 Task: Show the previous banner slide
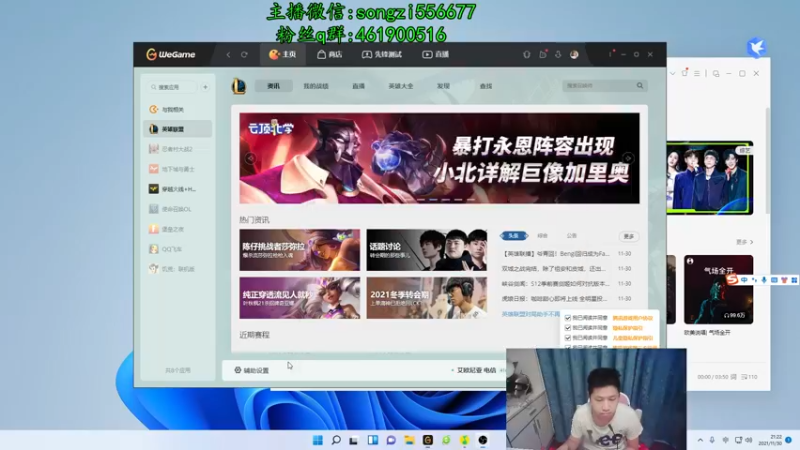250,158
